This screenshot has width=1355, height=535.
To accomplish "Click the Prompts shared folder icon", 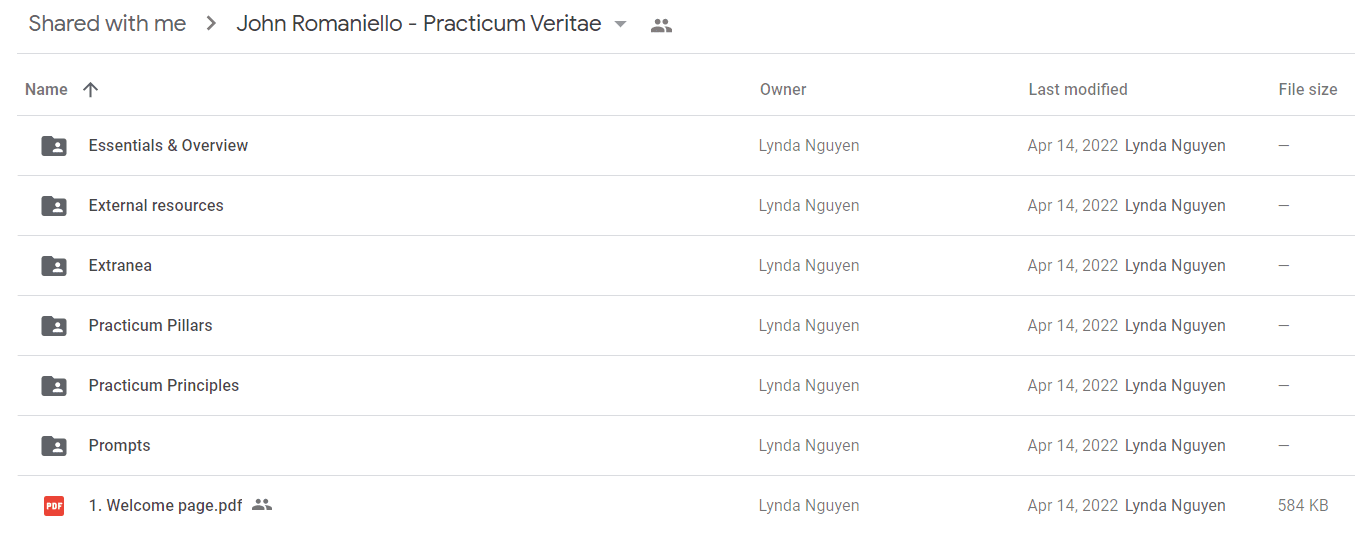I will point(54,446).
